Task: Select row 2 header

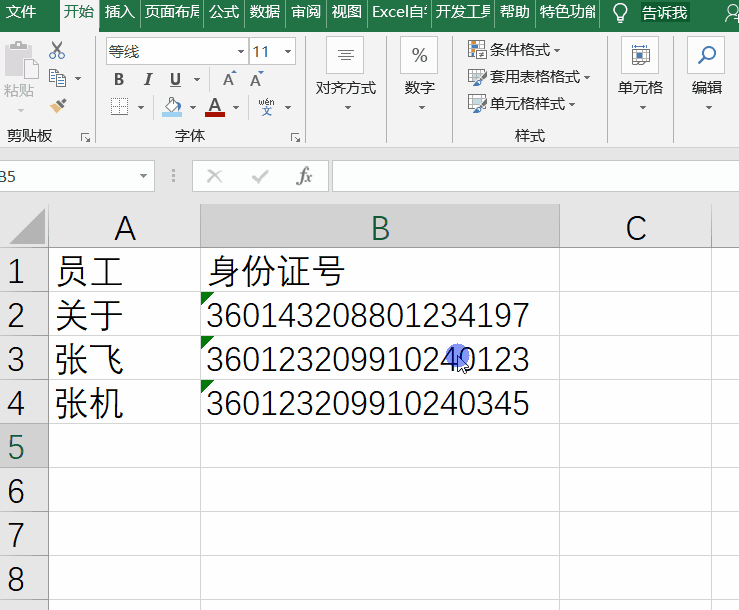Action: point(24,314)
